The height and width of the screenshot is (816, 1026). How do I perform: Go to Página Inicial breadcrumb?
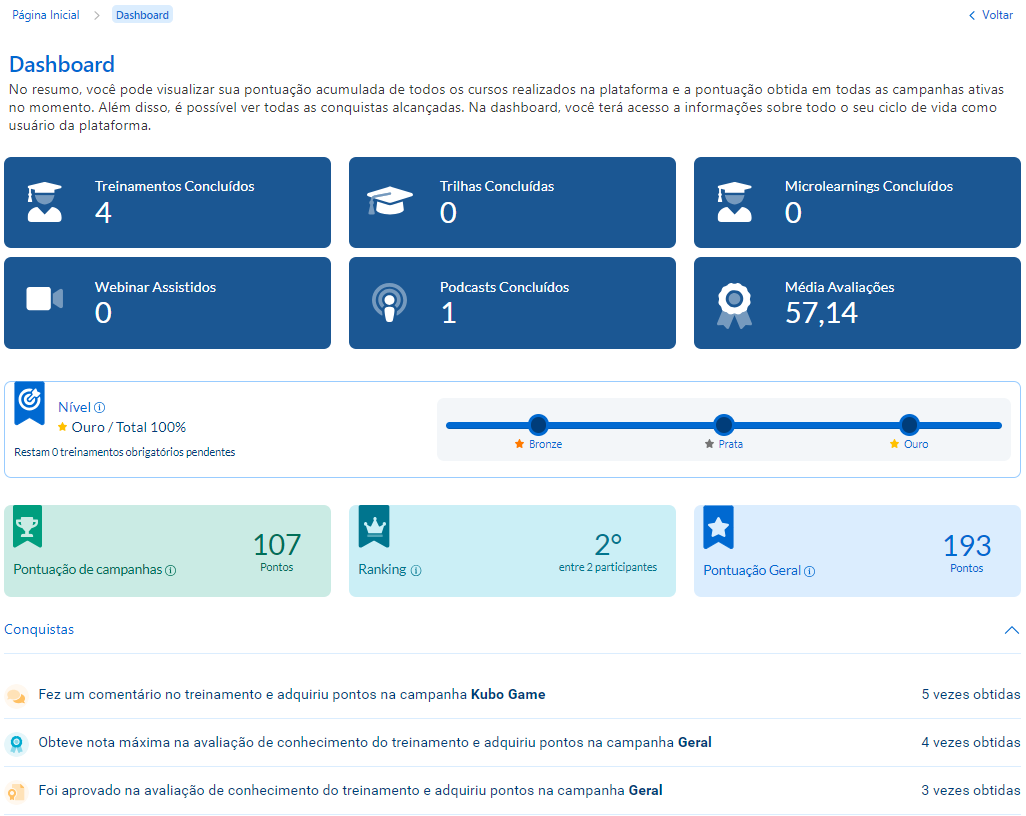46,15
